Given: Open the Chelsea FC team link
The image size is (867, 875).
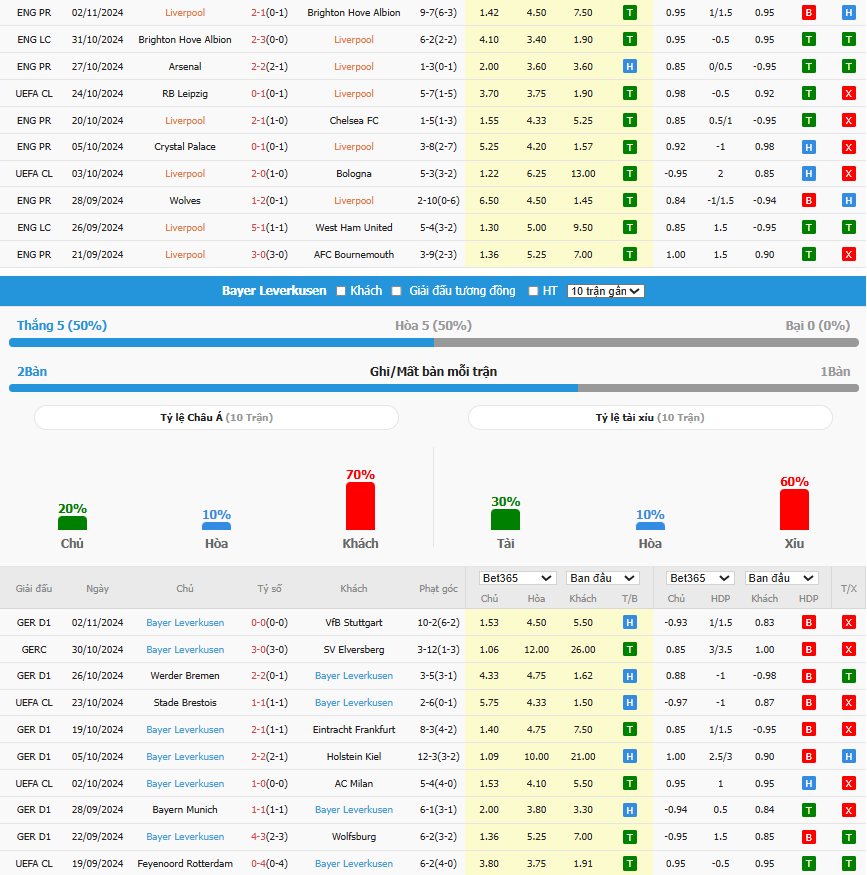Looking at the screenshot, I should point(354,120).
